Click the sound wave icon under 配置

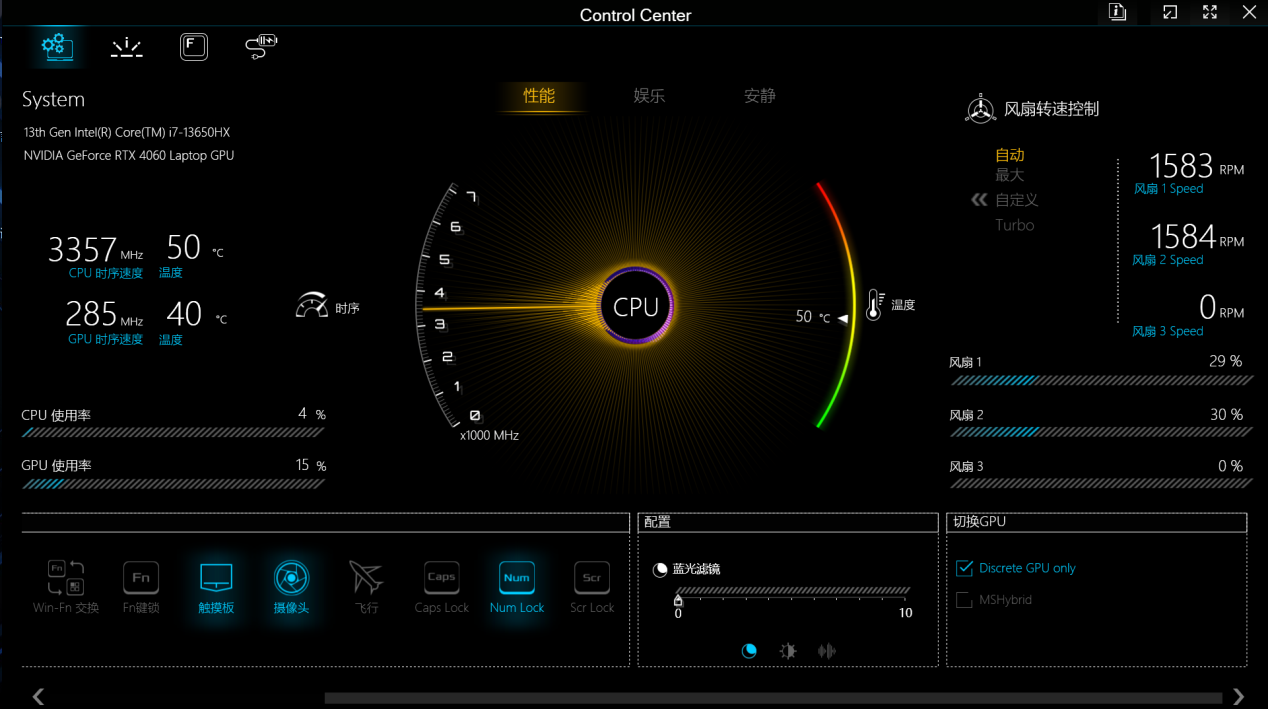(826, 651)
